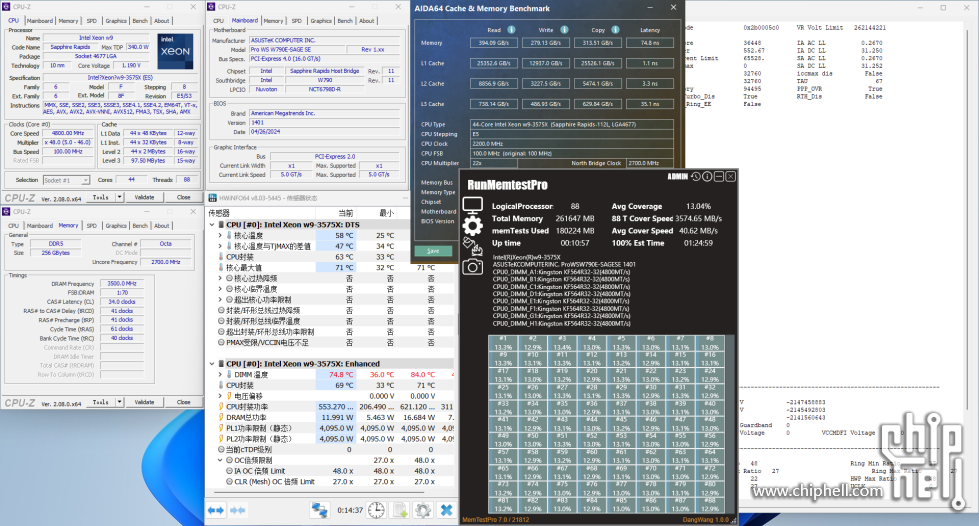Click HWiNFO log file plus icon
The width and height of the screenshot is (979, 526).
(x=400, y=510)
